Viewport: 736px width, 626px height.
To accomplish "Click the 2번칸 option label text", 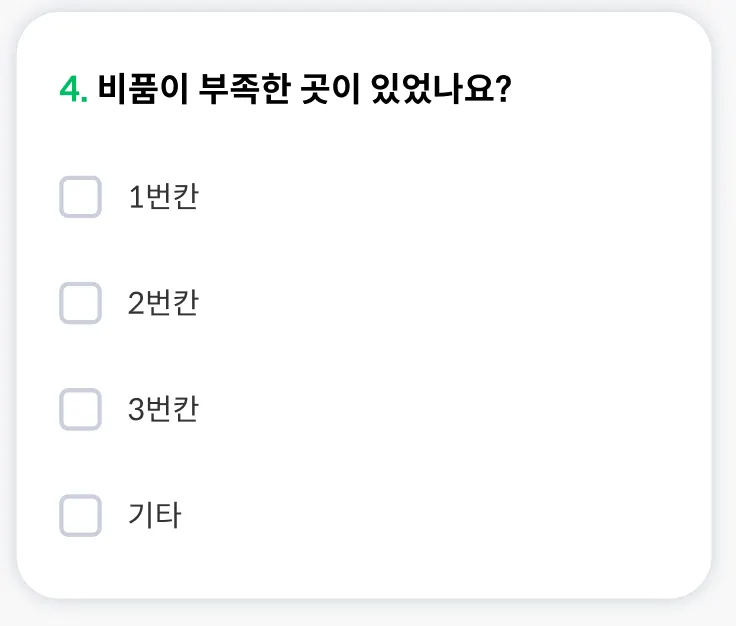I will coord(163,303).
